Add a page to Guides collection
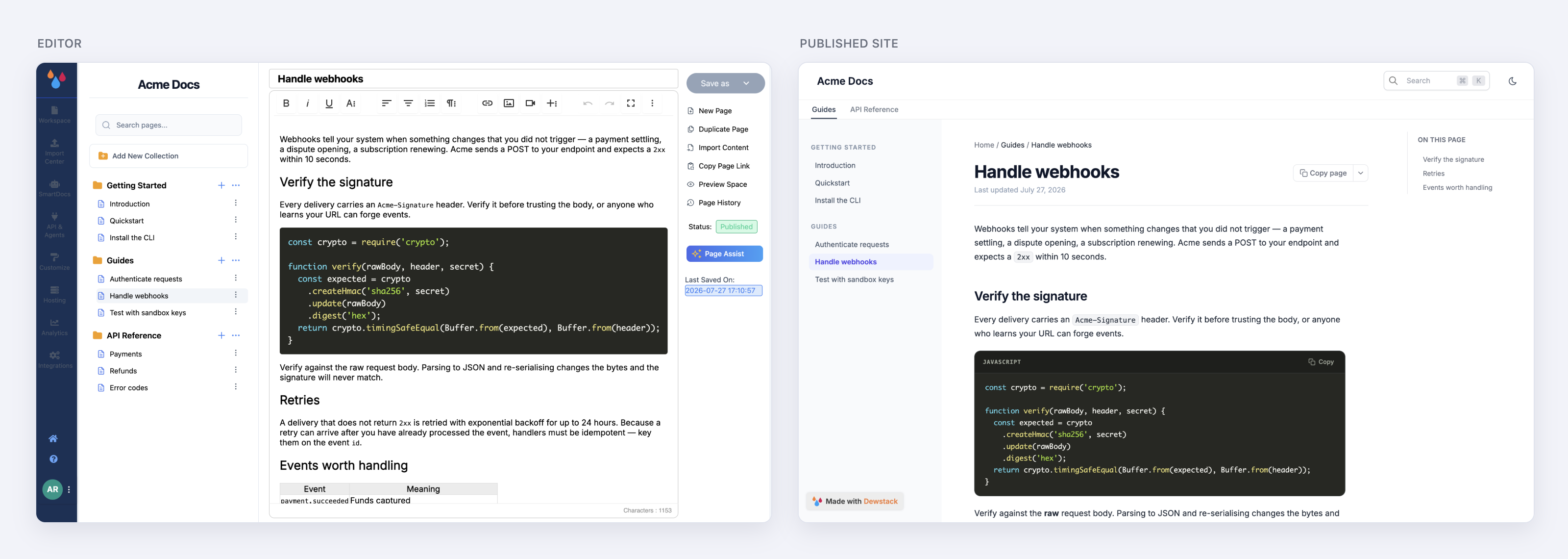The width and height of the screenshot is (1568, 559). coord(221,261)
